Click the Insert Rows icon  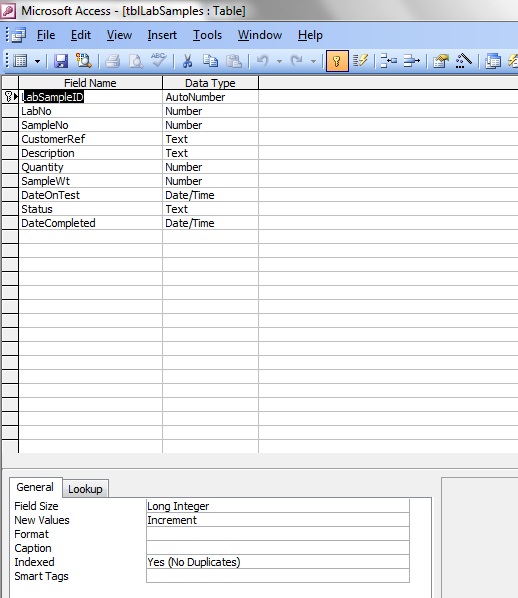388,61
